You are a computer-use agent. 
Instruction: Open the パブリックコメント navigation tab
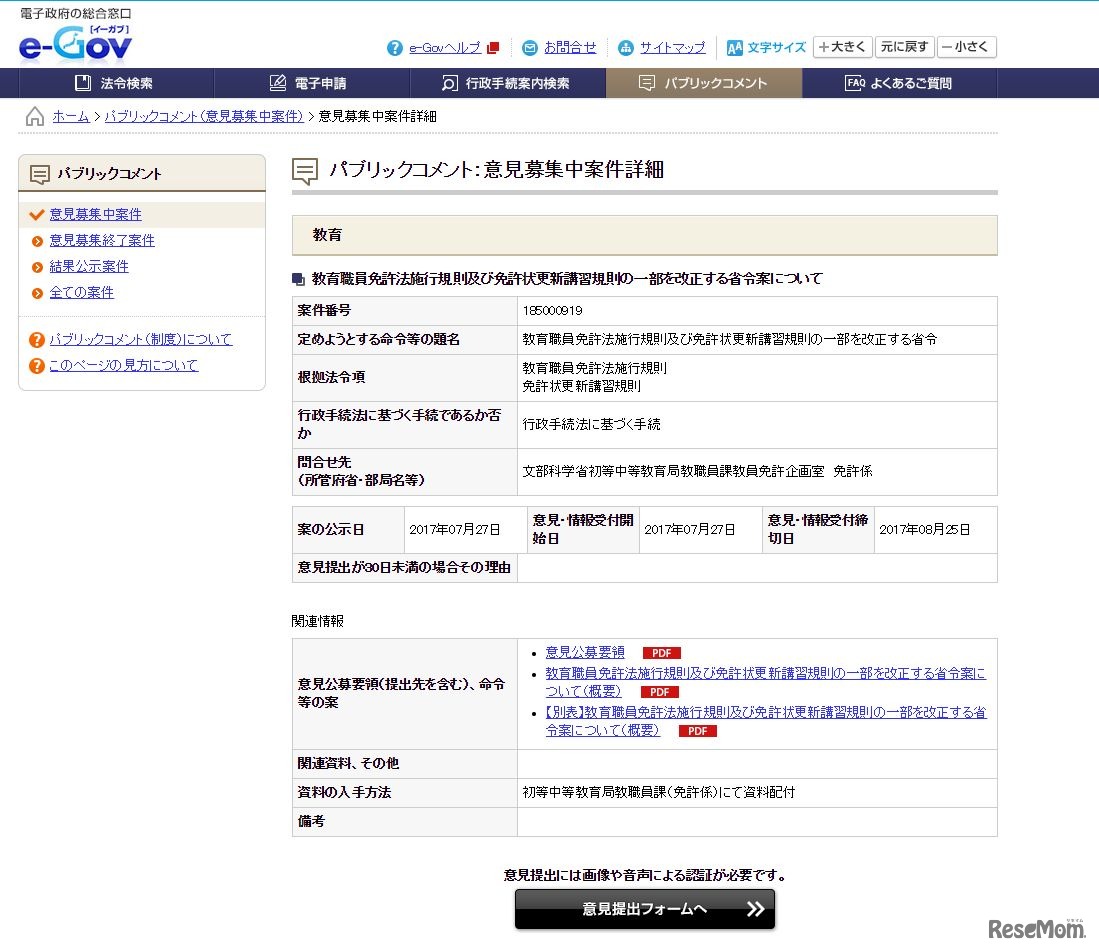pyautogui.click(x=704, y=83)
